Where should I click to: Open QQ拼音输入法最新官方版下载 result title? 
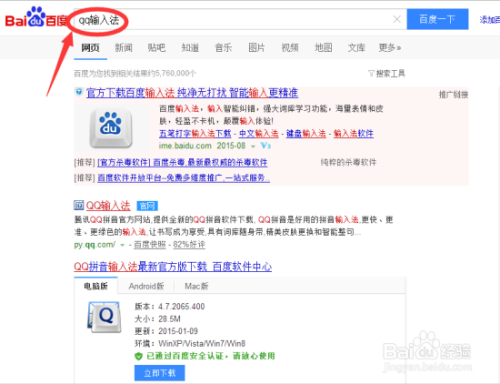pyautogui.click(x=173, y=267)
